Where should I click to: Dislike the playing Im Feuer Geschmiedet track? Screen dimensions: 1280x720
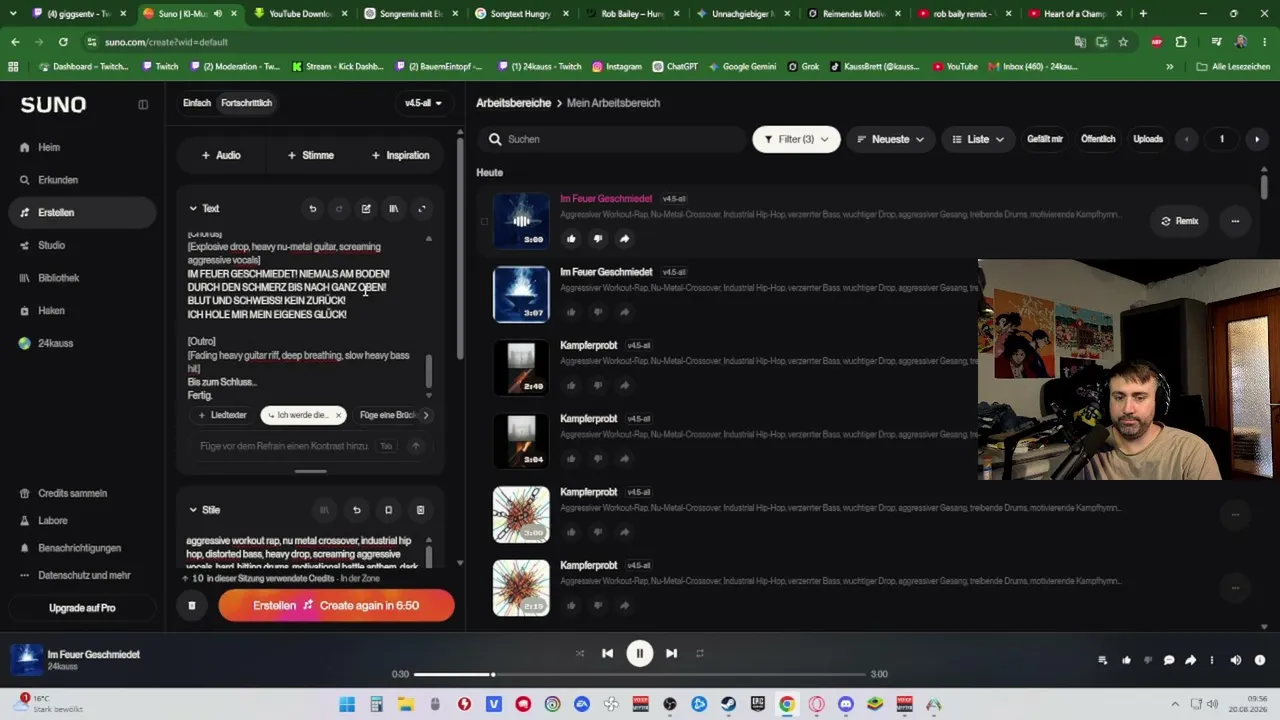(598, 239)
